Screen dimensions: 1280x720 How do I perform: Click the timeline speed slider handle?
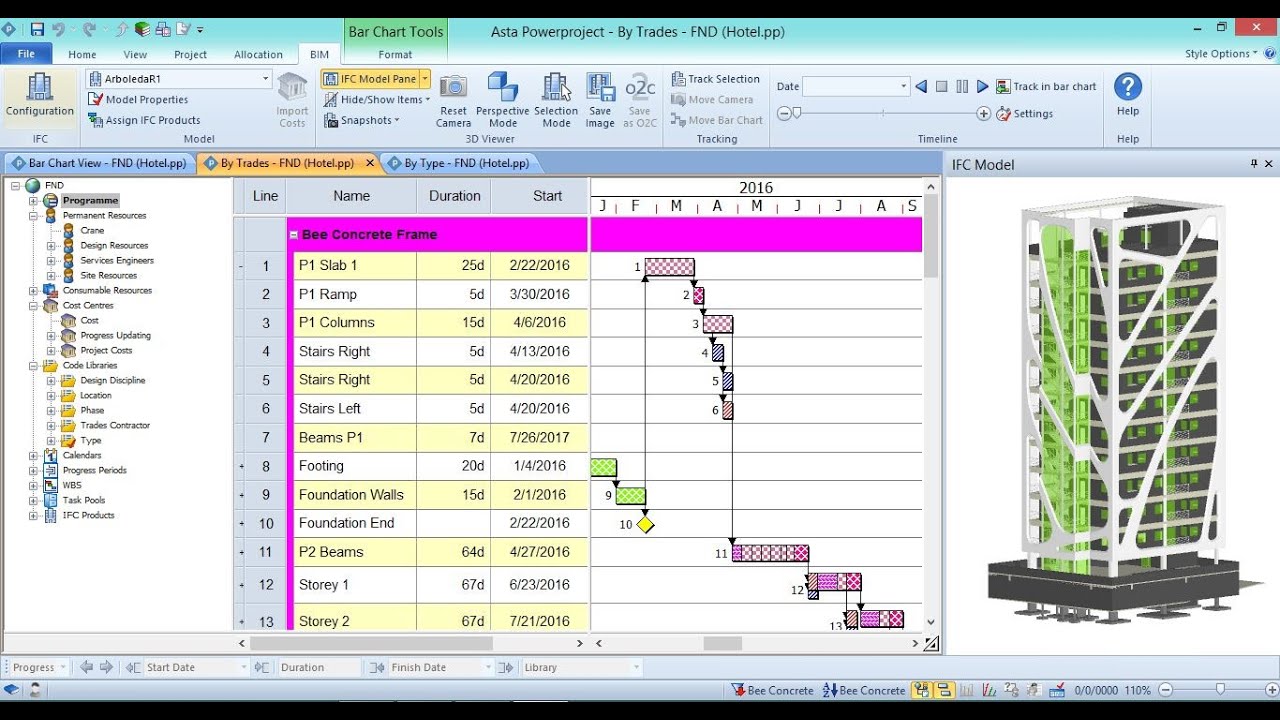coord(796,114)
